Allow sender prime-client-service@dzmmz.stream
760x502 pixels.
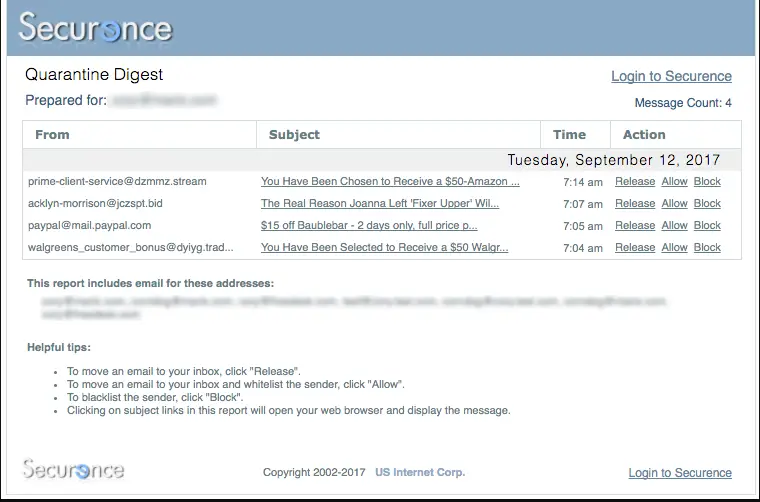pyautogui.click(x=674, y=181)
